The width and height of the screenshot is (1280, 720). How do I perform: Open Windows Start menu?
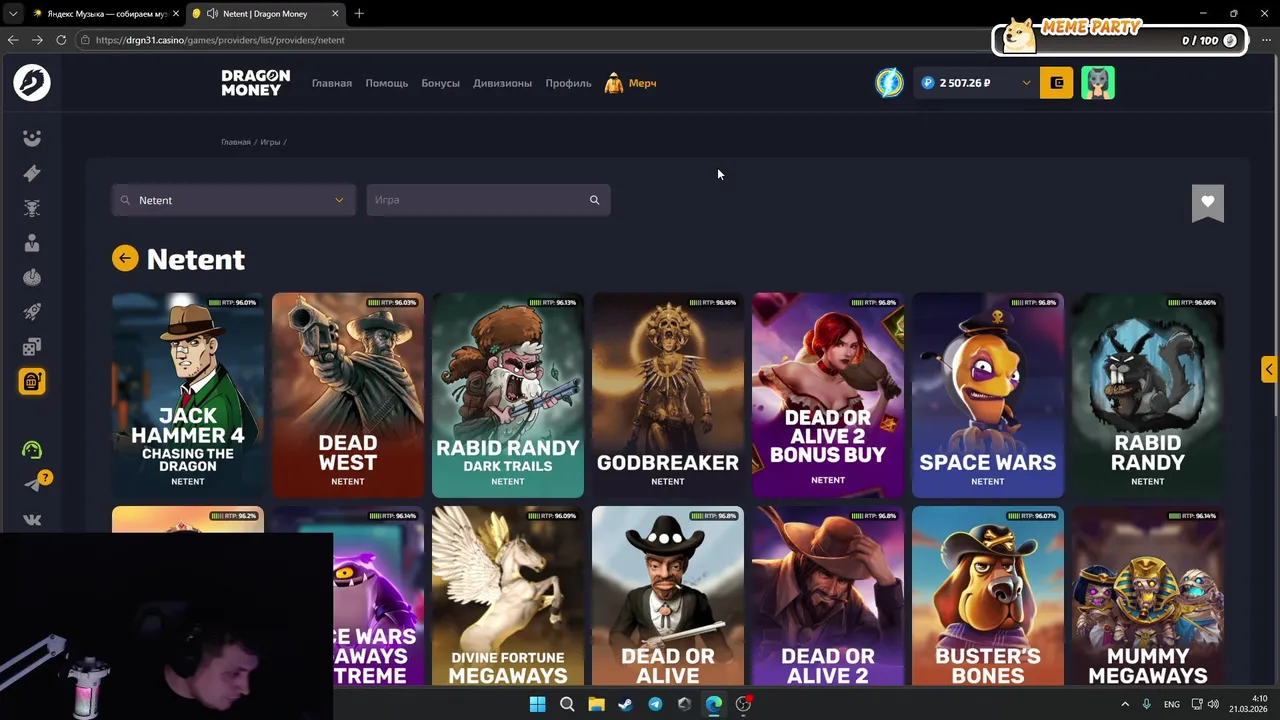coord(537,704)
